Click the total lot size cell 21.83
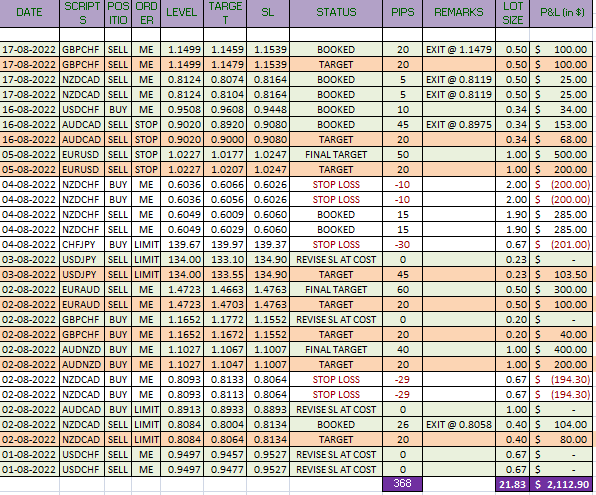Screen dimensions: 596x495 tap(512, 484)
